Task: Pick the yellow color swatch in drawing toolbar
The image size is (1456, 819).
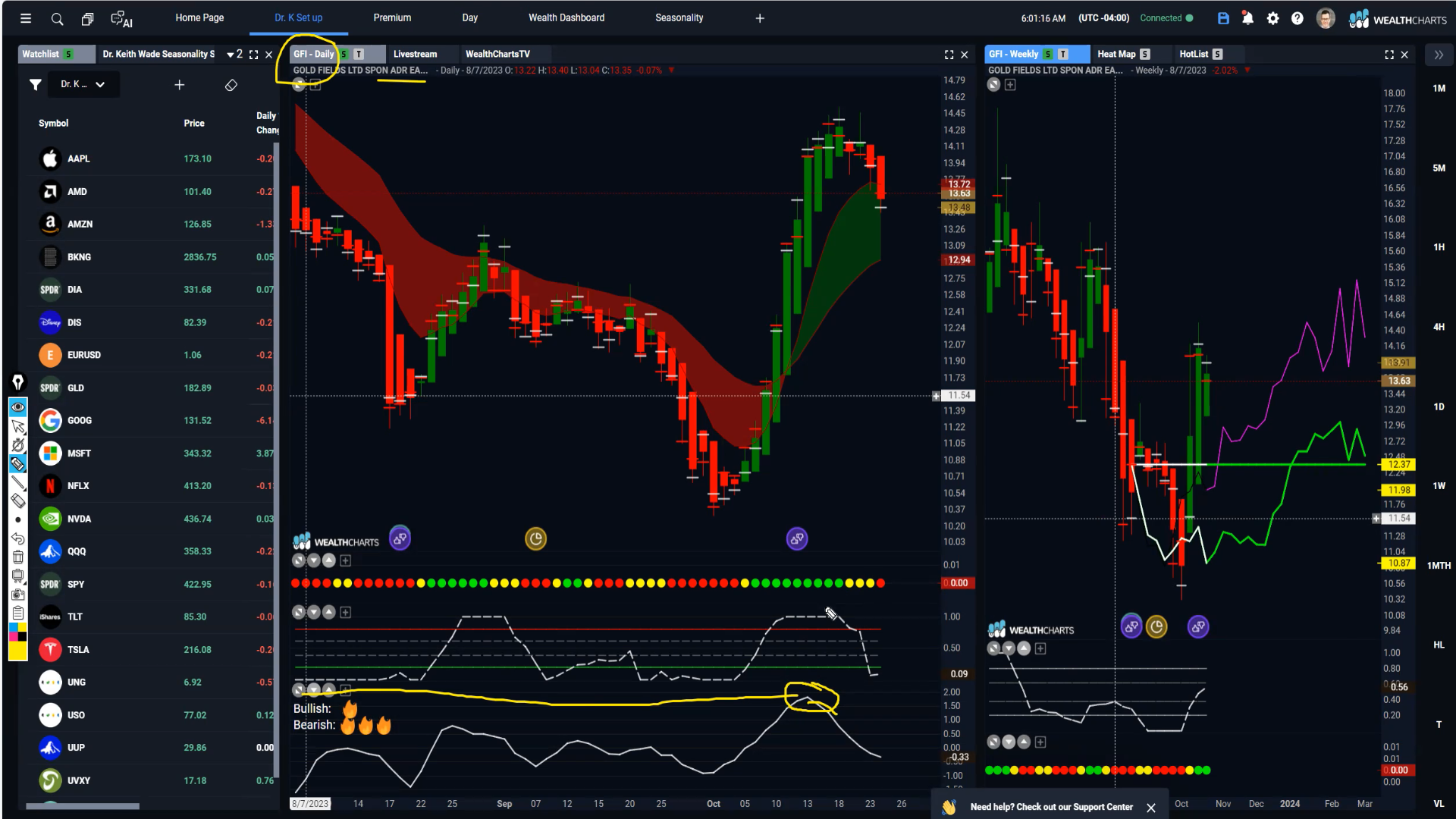Action: click(x=18, y=651)
